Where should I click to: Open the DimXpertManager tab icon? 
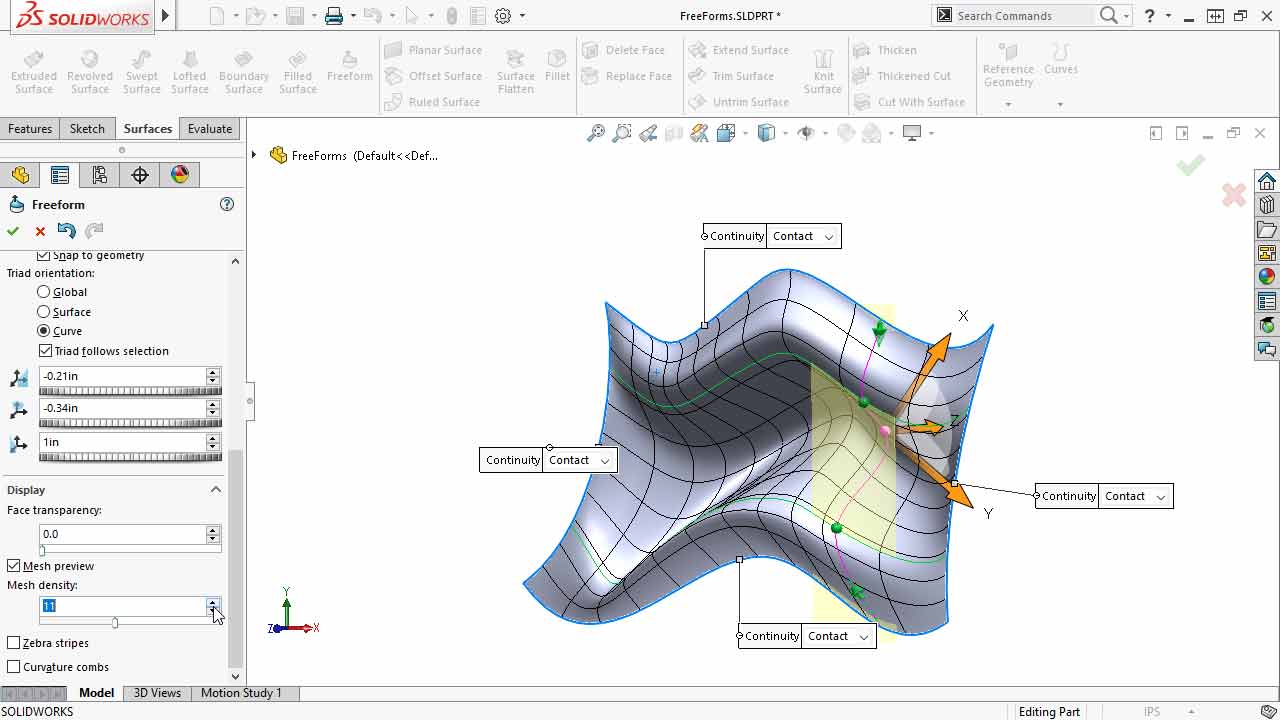coord(140,175)
